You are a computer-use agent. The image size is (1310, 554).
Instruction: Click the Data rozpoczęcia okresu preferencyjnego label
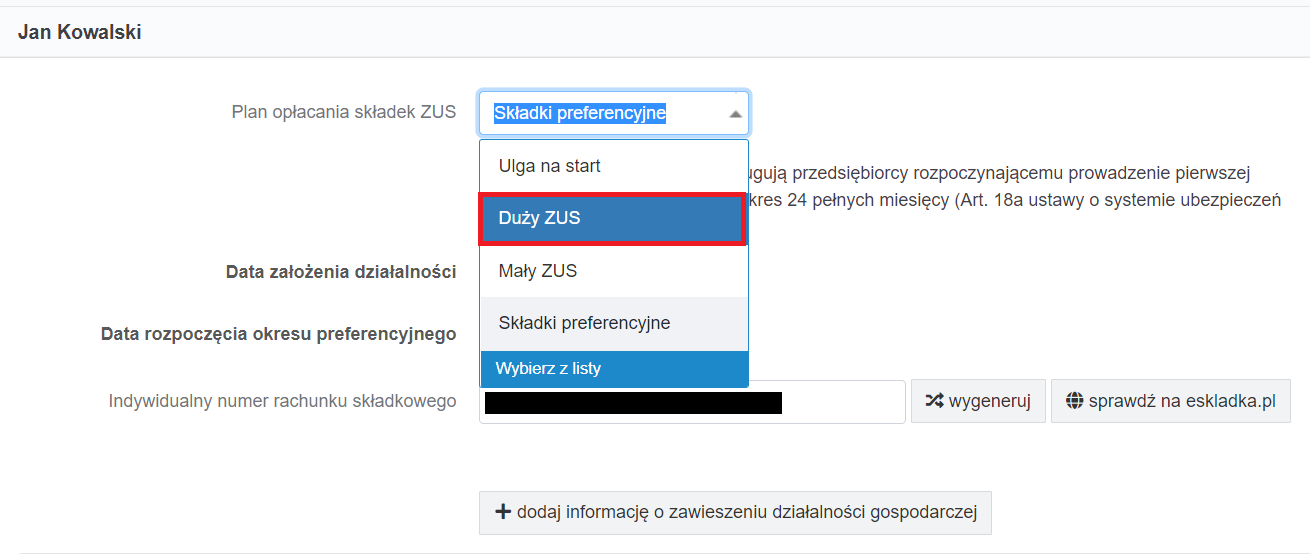point(278,334)
